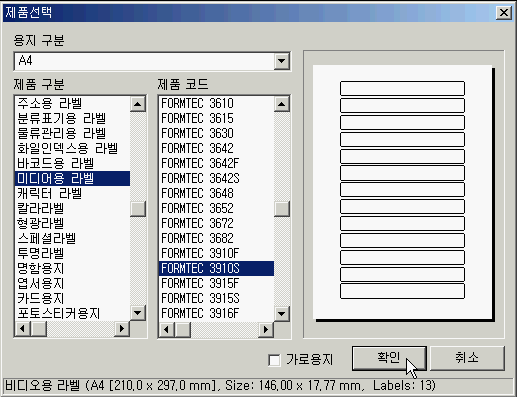Click left arrow of 제품 코드 horizontal scrollbar

pyautogui.click(x=167, y=330)
